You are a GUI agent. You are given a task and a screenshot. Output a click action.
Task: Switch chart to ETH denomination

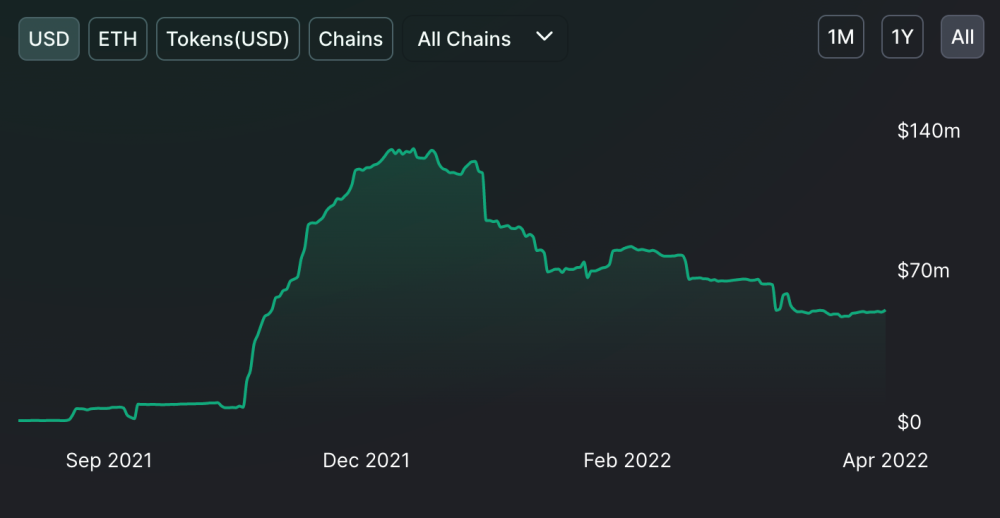pyautogui.click(x=118, y=39)
